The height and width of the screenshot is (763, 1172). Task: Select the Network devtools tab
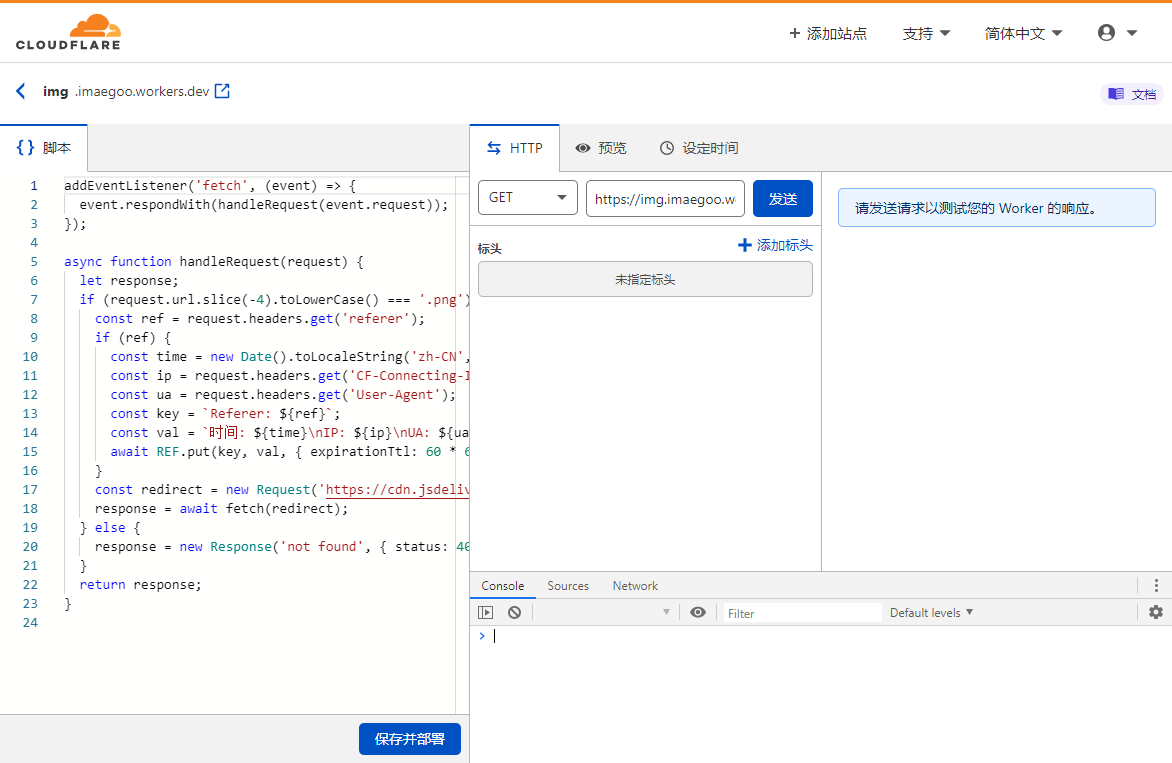635,586
